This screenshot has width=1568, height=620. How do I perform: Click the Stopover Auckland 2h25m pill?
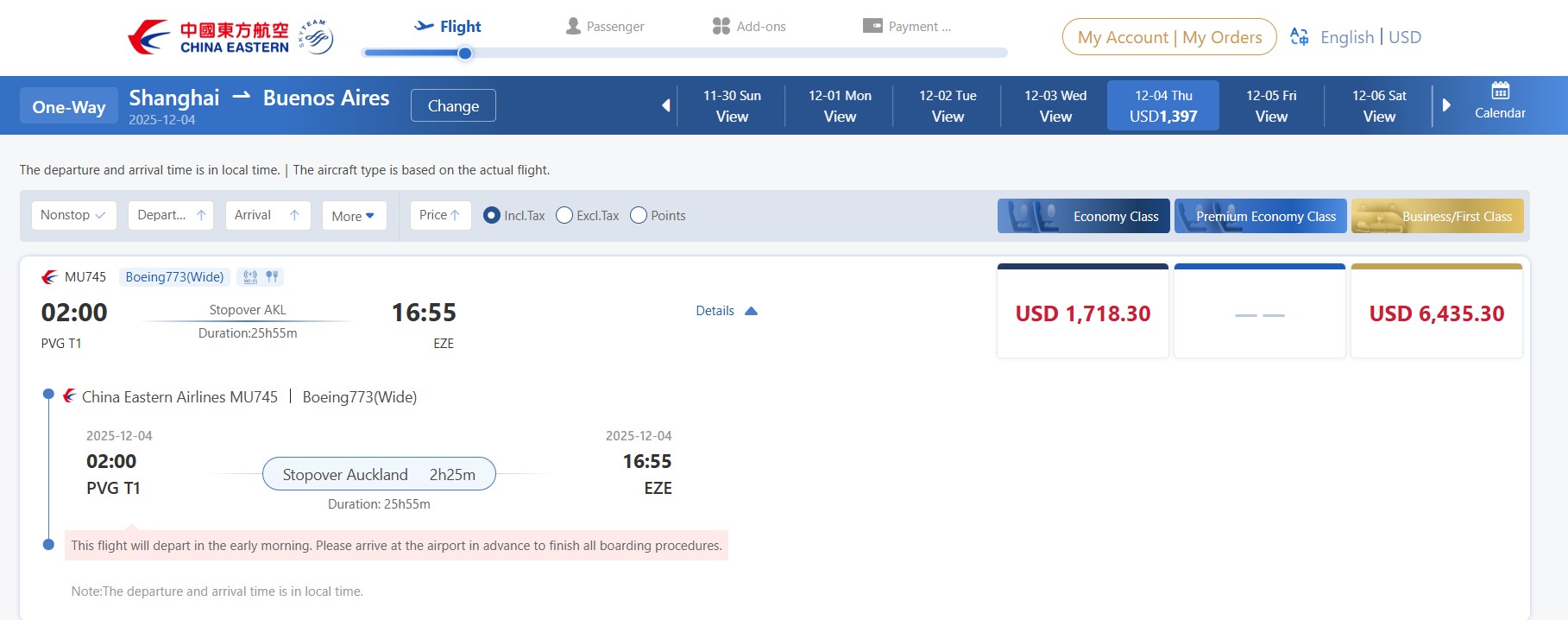coord(379,474)
